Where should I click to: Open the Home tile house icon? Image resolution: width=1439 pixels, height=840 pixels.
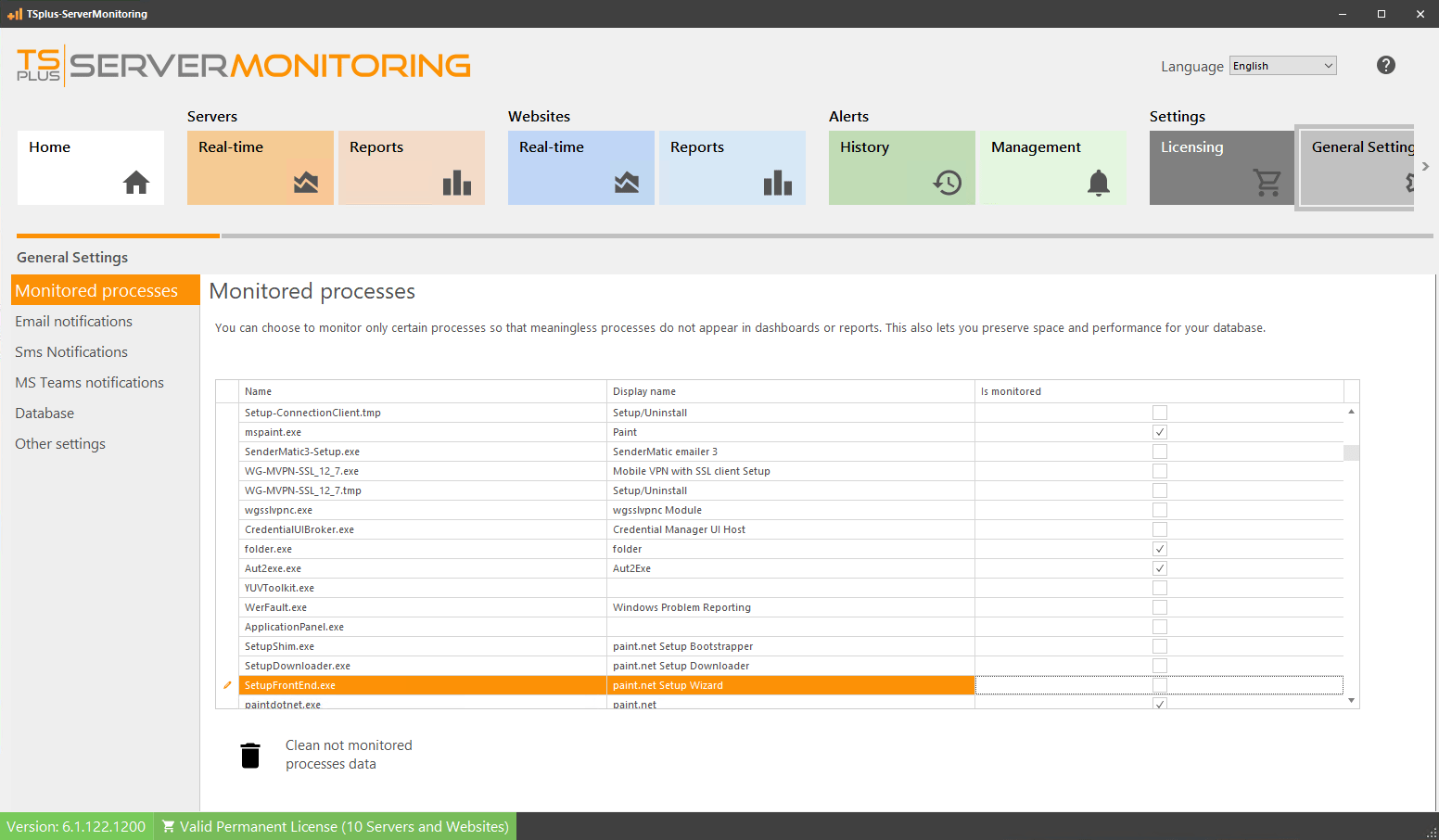tap(136, 183)
